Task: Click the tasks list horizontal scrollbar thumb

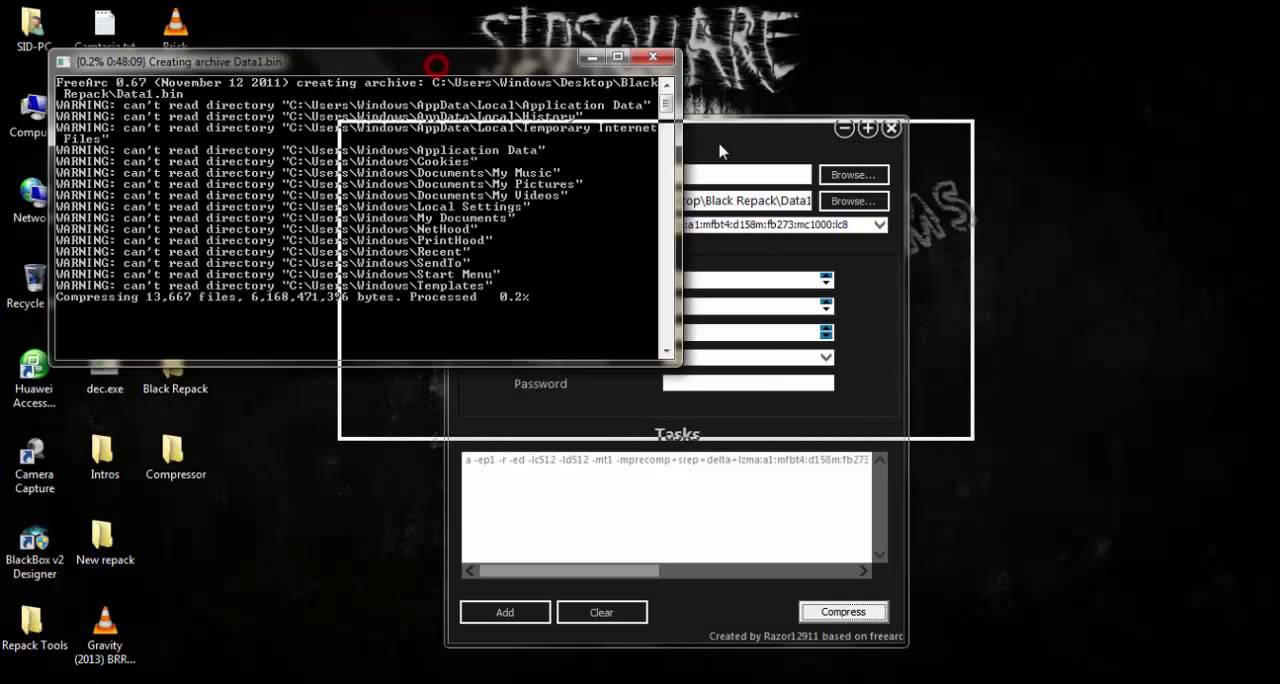Action: [569, 571]
